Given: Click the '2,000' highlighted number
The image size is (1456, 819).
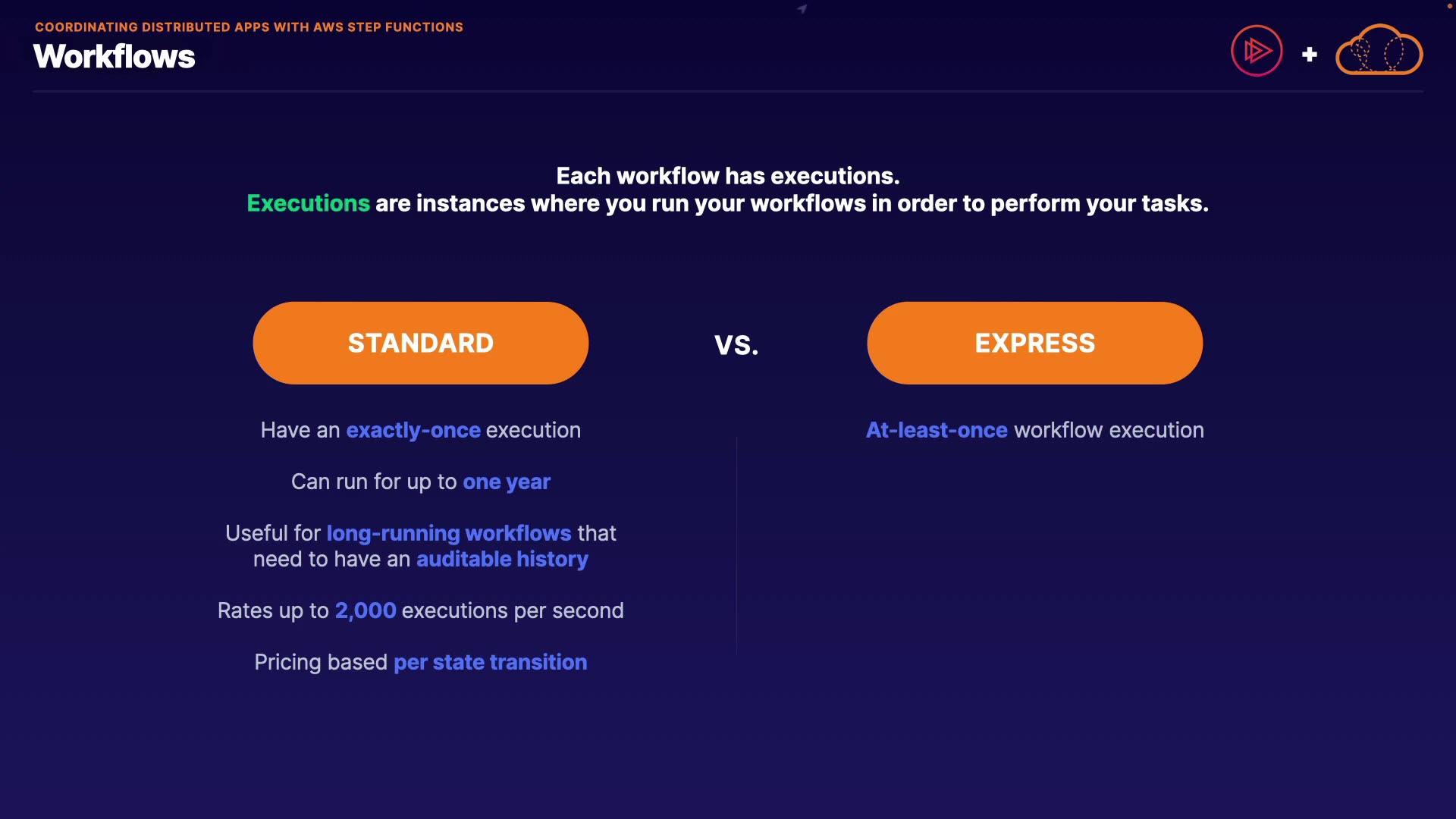Looking at the screenshot, I should point(366,610).
